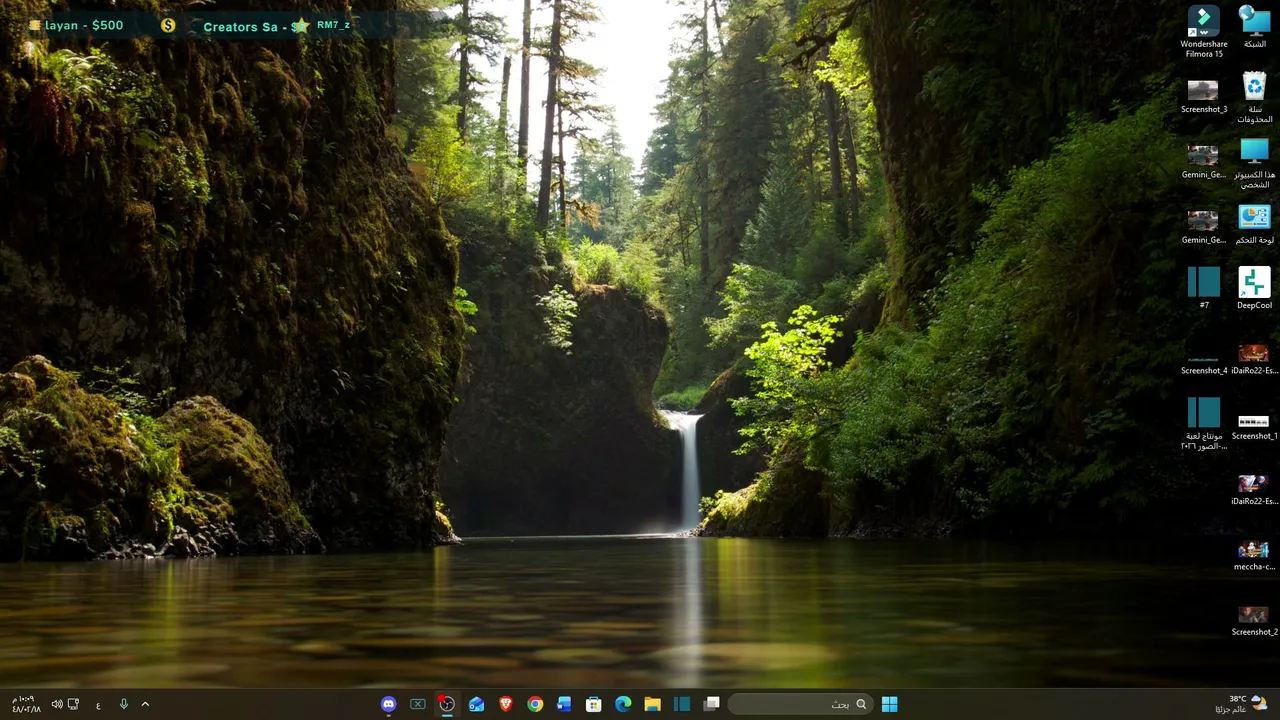1280x720 pixels.
Task: Select the meccha-c... image file
Action: pos(1254,556)
